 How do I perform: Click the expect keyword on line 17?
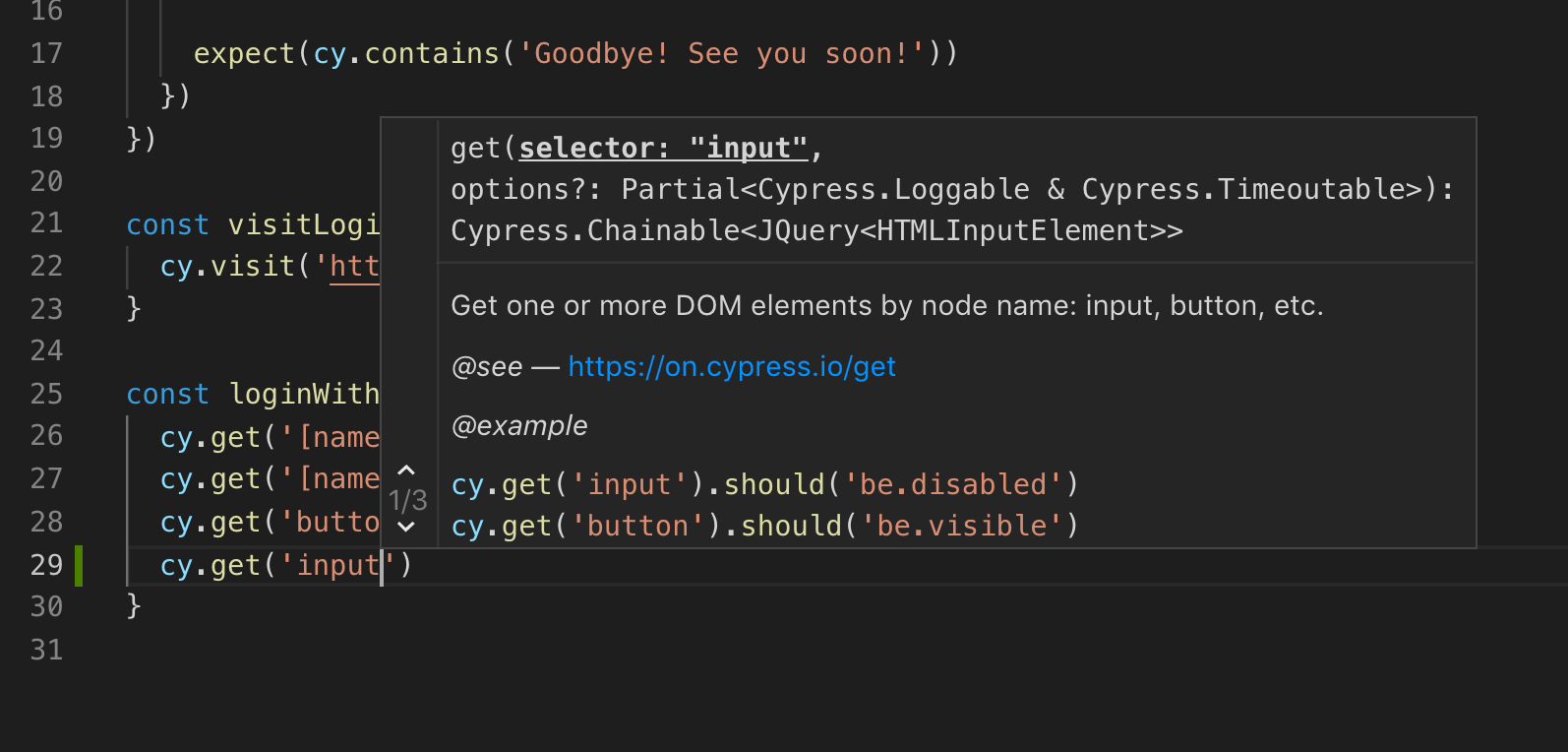point(245,53)
